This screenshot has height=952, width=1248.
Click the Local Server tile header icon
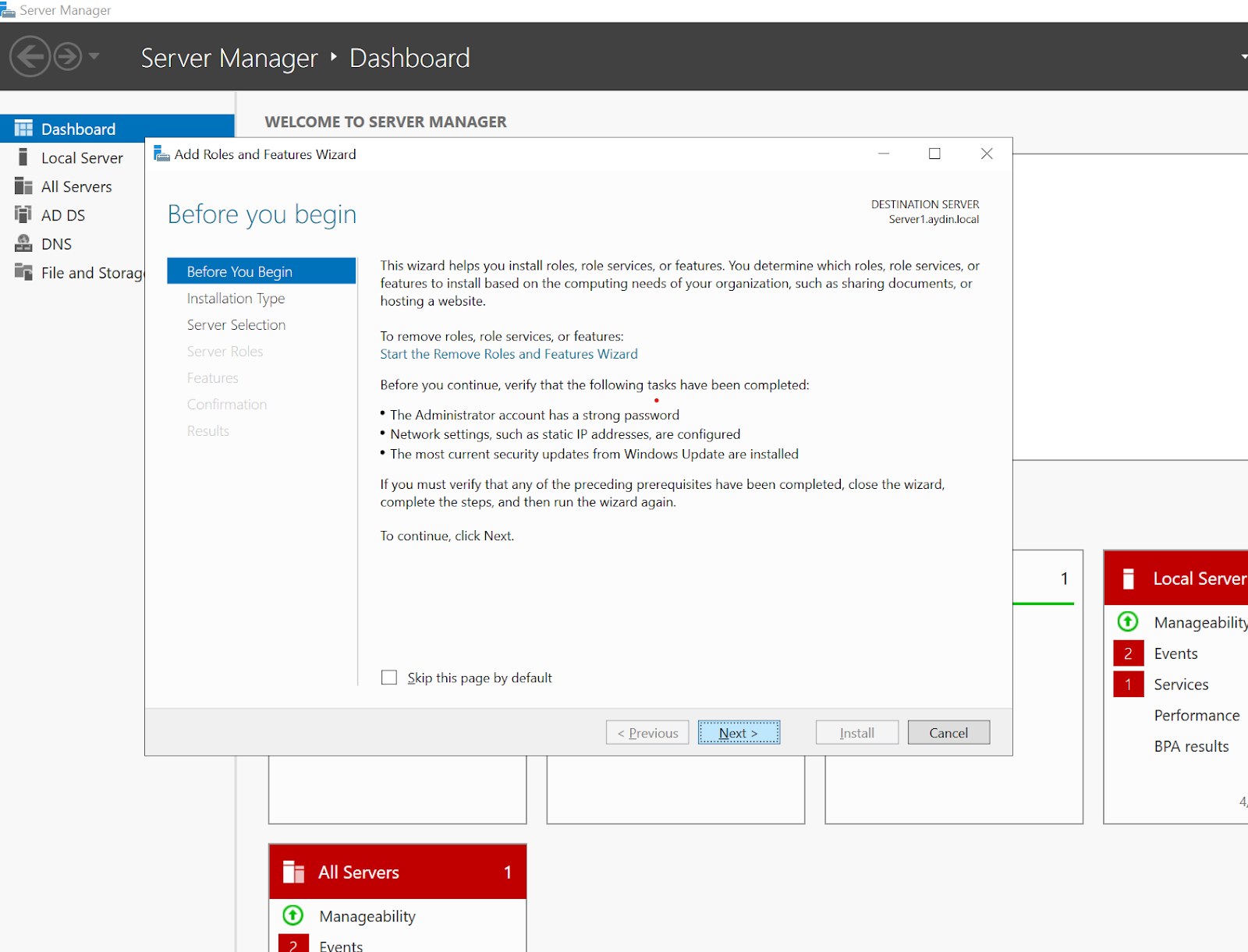coord(1128,579)
